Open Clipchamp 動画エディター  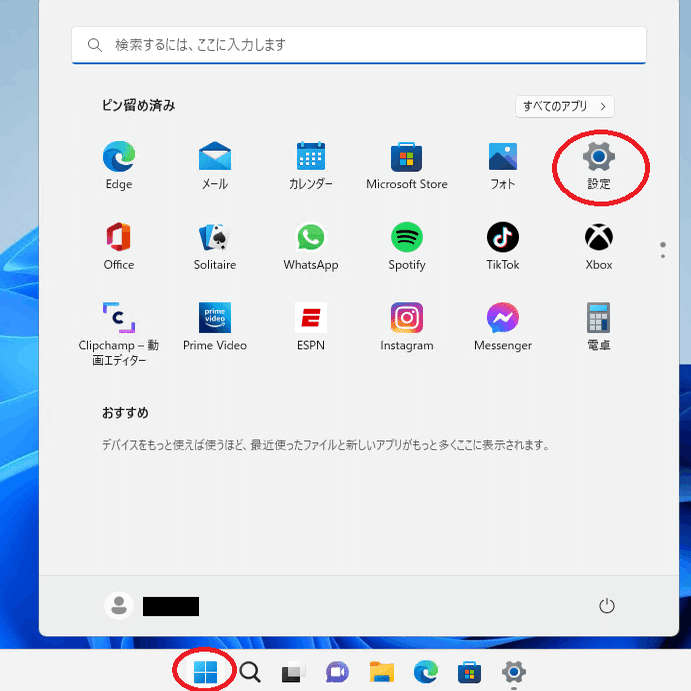click(119, 334)
